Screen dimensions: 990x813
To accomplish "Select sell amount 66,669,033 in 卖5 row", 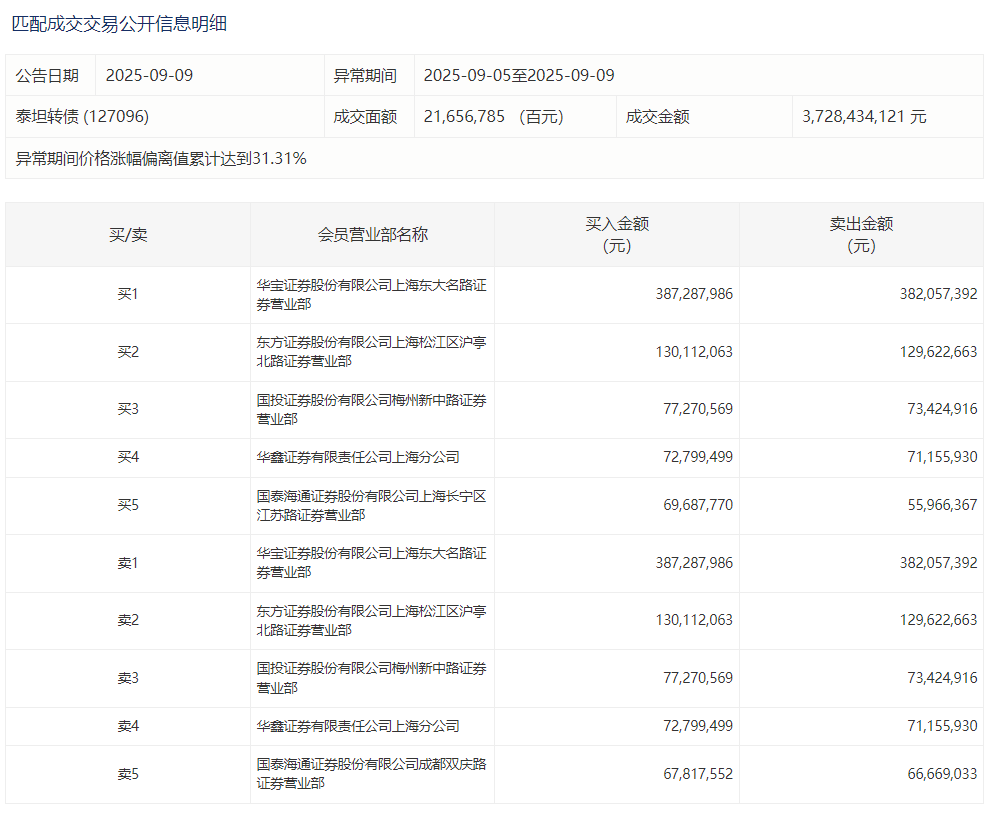I will 938,774.
